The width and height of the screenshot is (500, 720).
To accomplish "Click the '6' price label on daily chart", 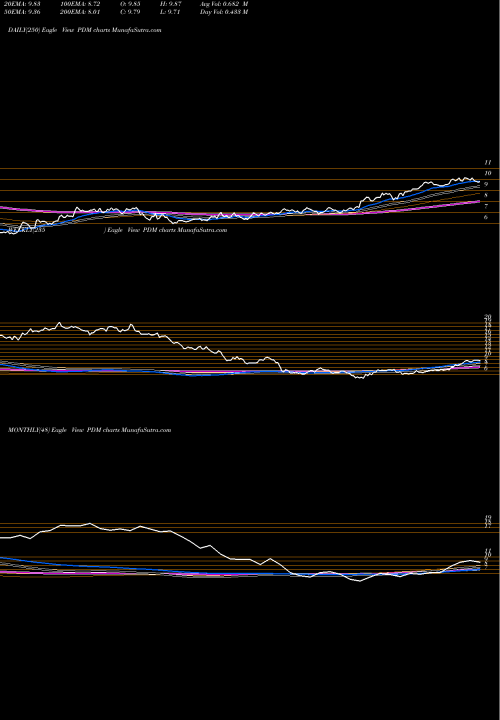I will pyautogui.click(x=486, y=217).
